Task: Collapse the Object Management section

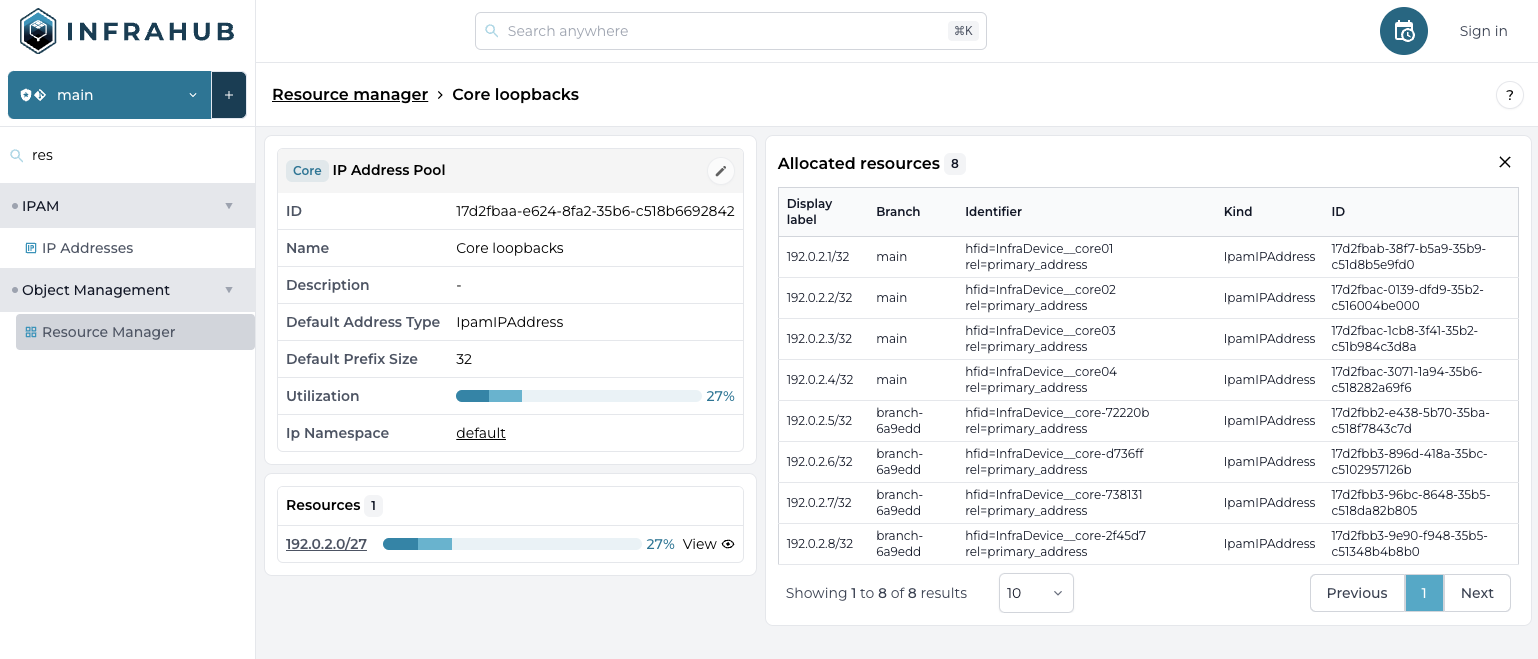Action: pos(228,290)
